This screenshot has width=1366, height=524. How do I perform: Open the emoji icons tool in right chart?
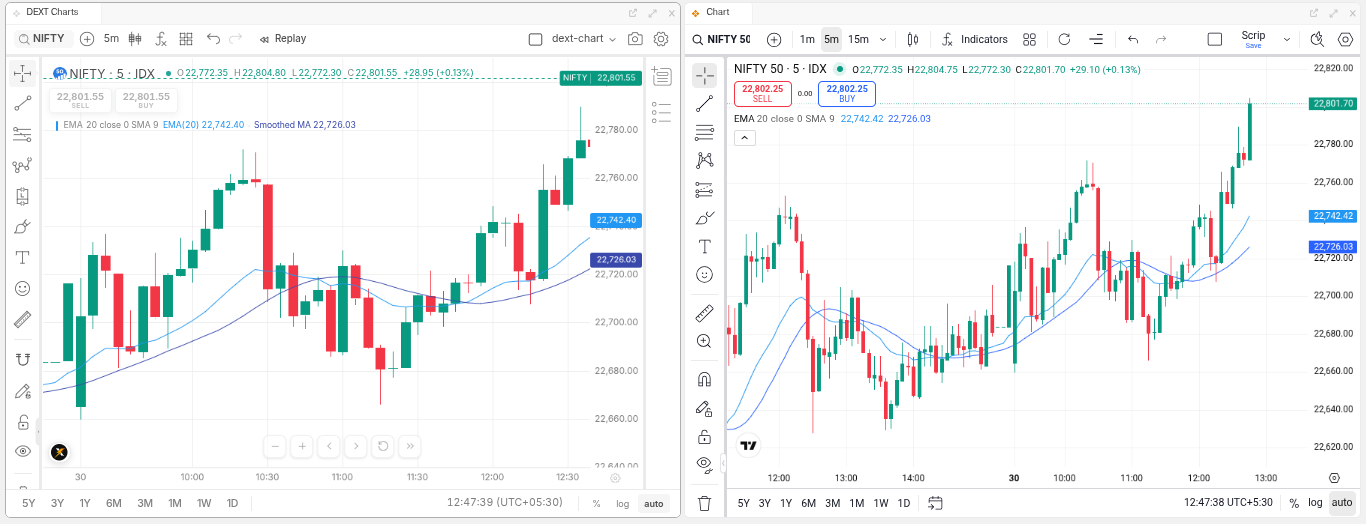(704, 274)
